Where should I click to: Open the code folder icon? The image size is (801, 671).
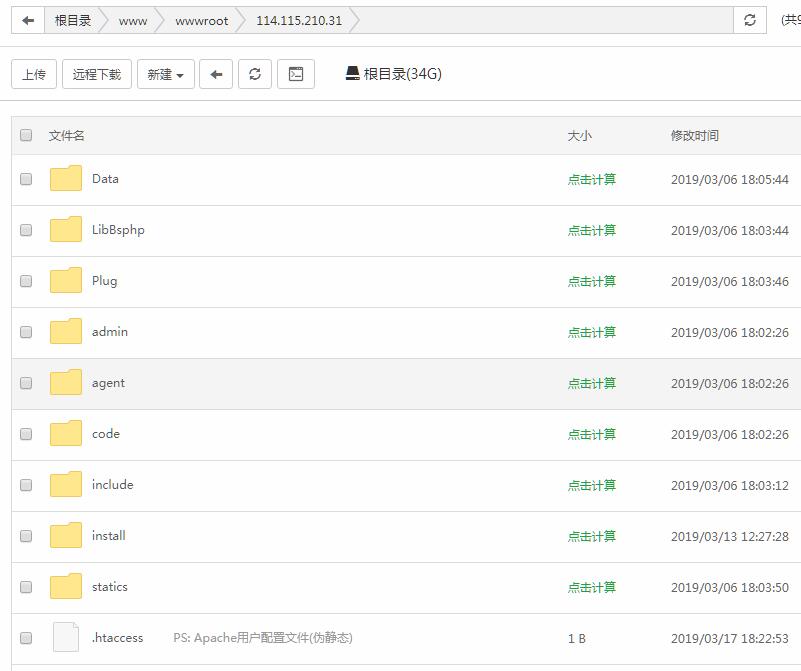[x=66, y=434]
